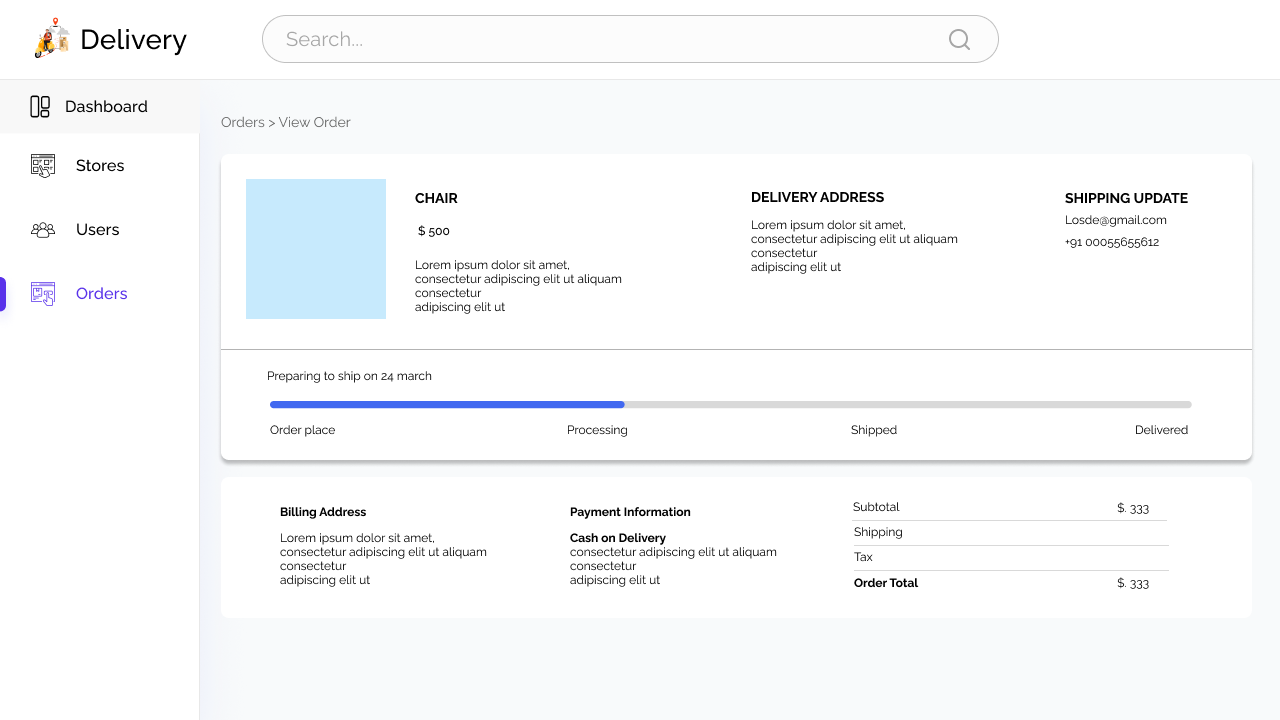Select the Orders menu label
The image size is (1280, 720).
pyautogui.click(x=101, y=294)
